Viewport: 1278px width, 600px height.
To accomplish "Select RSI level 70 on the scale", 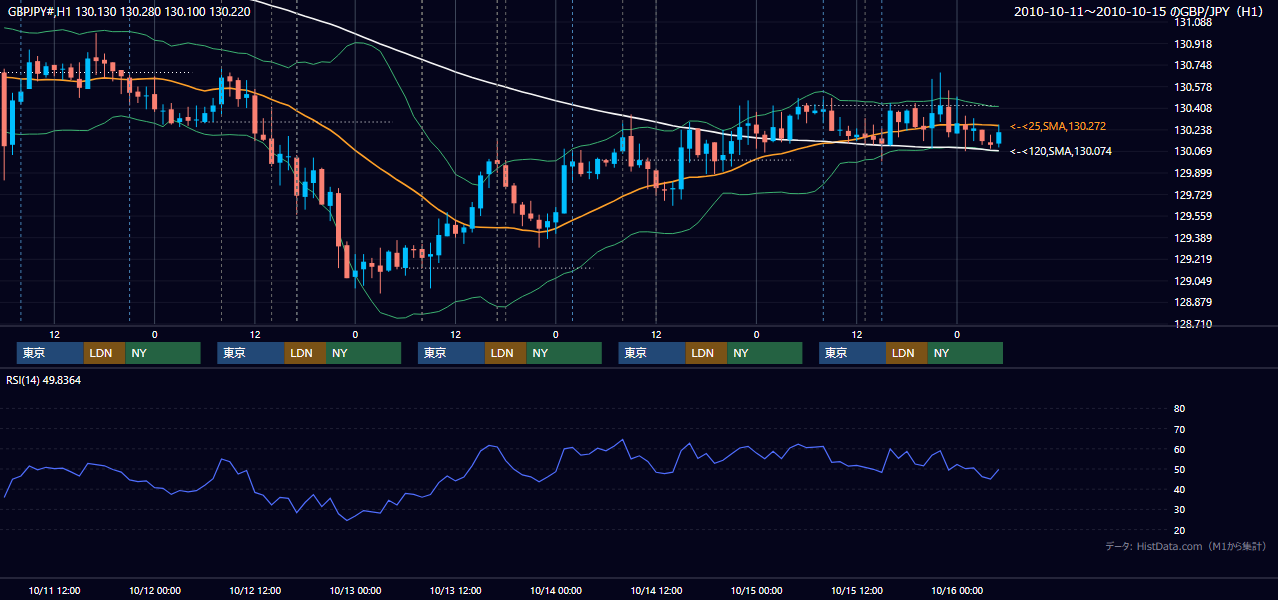I will pyautogui.click(x=1179, y=429).
